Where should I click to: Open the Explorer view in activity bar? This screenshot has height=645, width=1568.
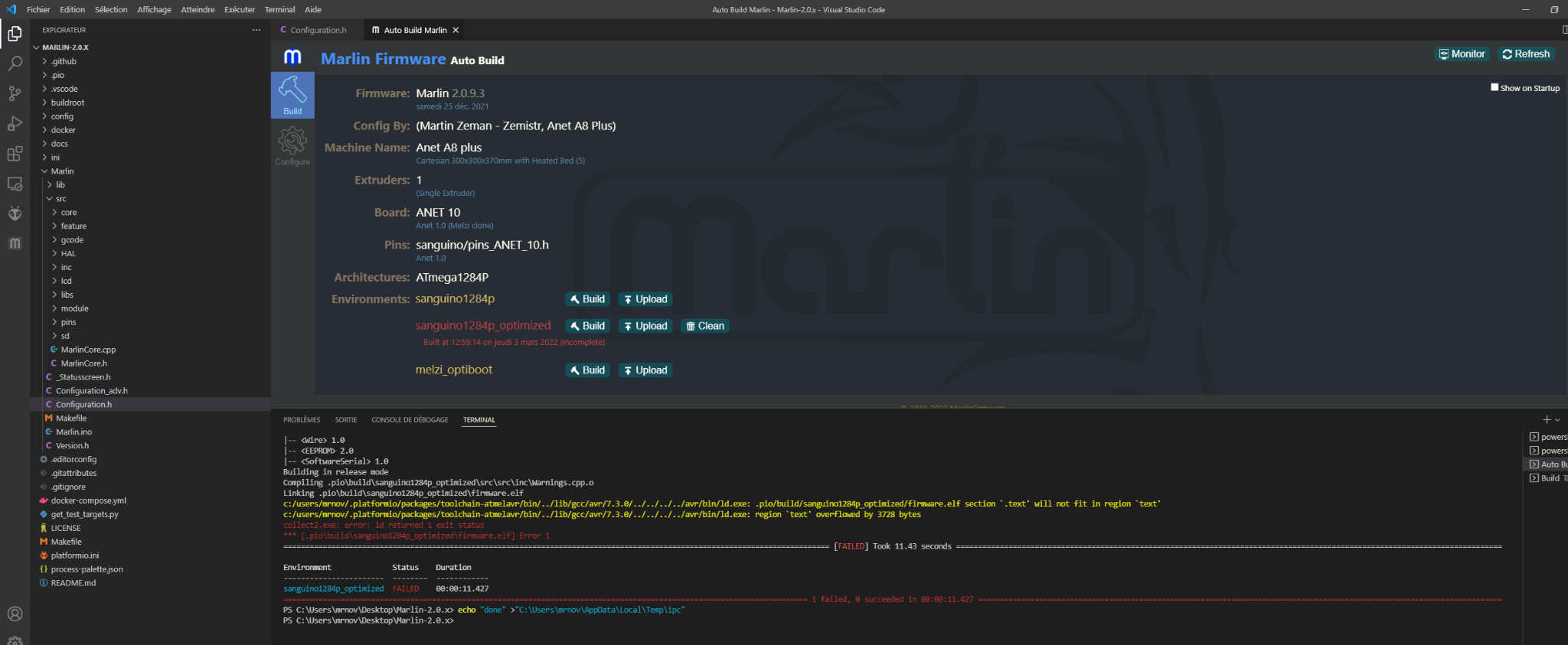[15, 34]
